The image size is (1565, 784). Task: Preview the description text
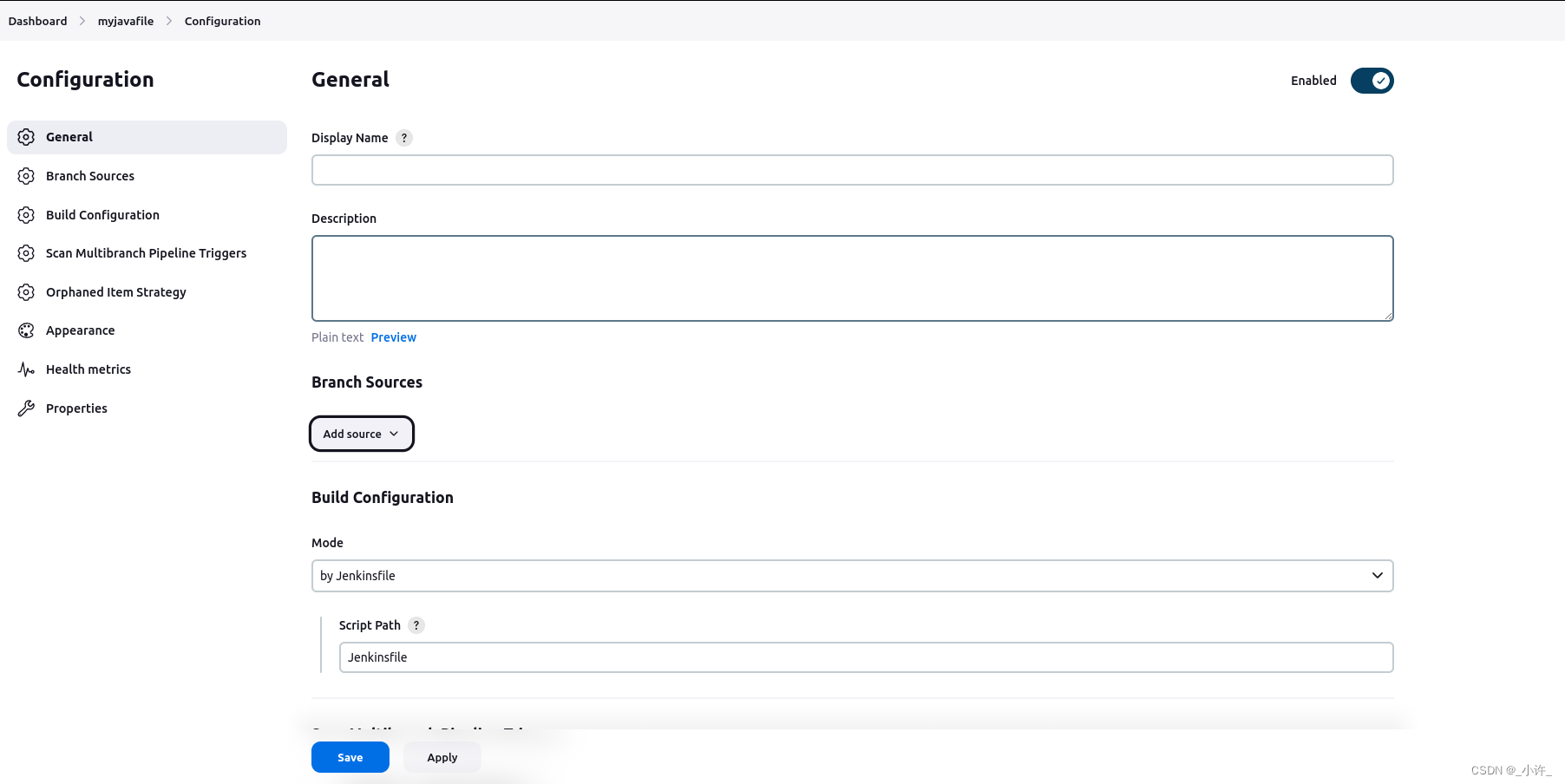point(394,337)
